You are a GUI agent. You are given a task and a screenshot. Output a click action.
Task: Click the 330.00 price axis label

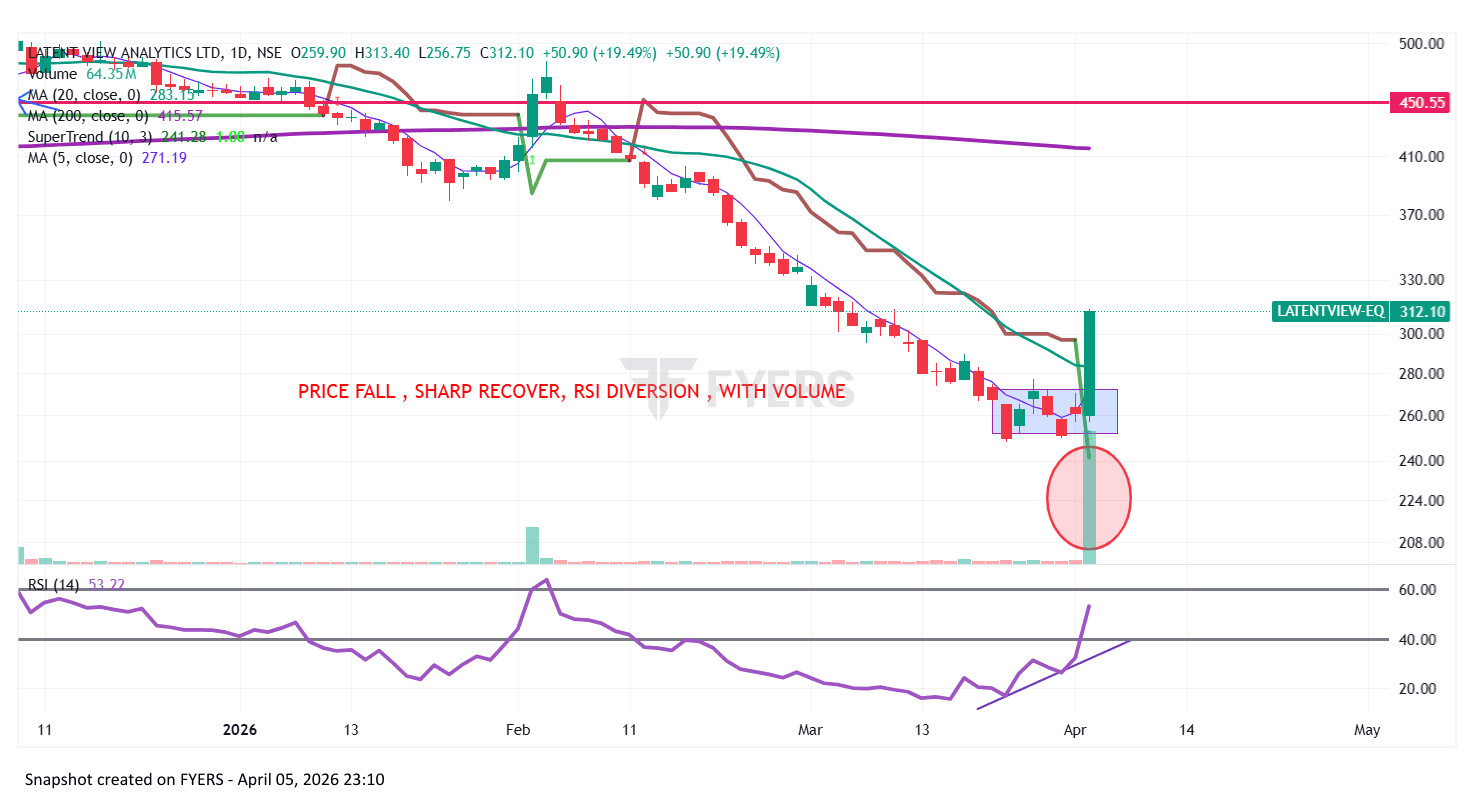pos(1422,280)
